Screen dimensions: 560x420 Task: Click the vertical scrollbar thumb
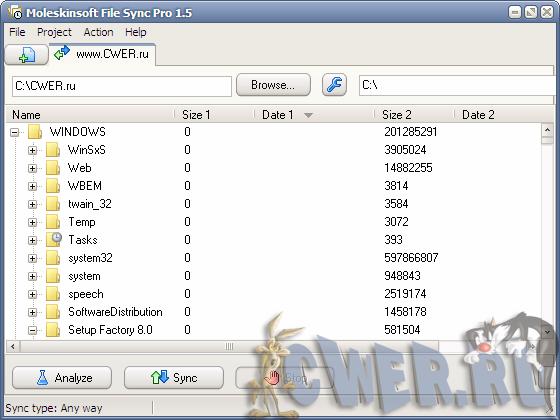[x=547, y=140]
